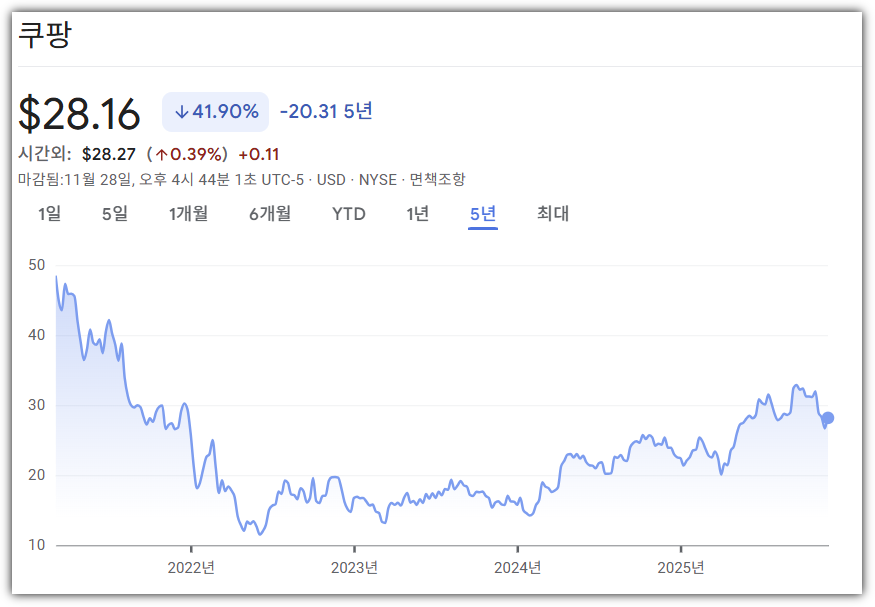The width and height of the screenshot is (875, 607).
Task: Click the +0.11 after-hours change value
Action: [x=258, y=154]
